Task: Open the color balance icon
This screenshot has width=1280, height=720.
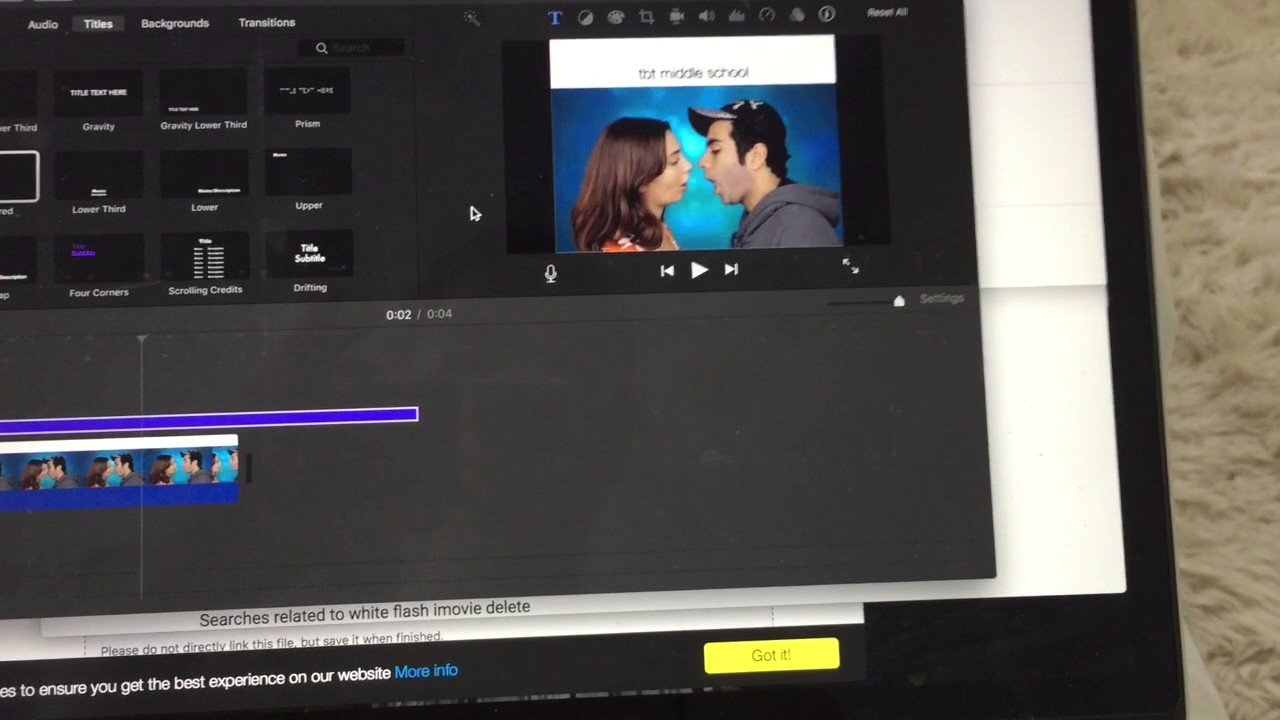Action: click(x=586, y=17)
